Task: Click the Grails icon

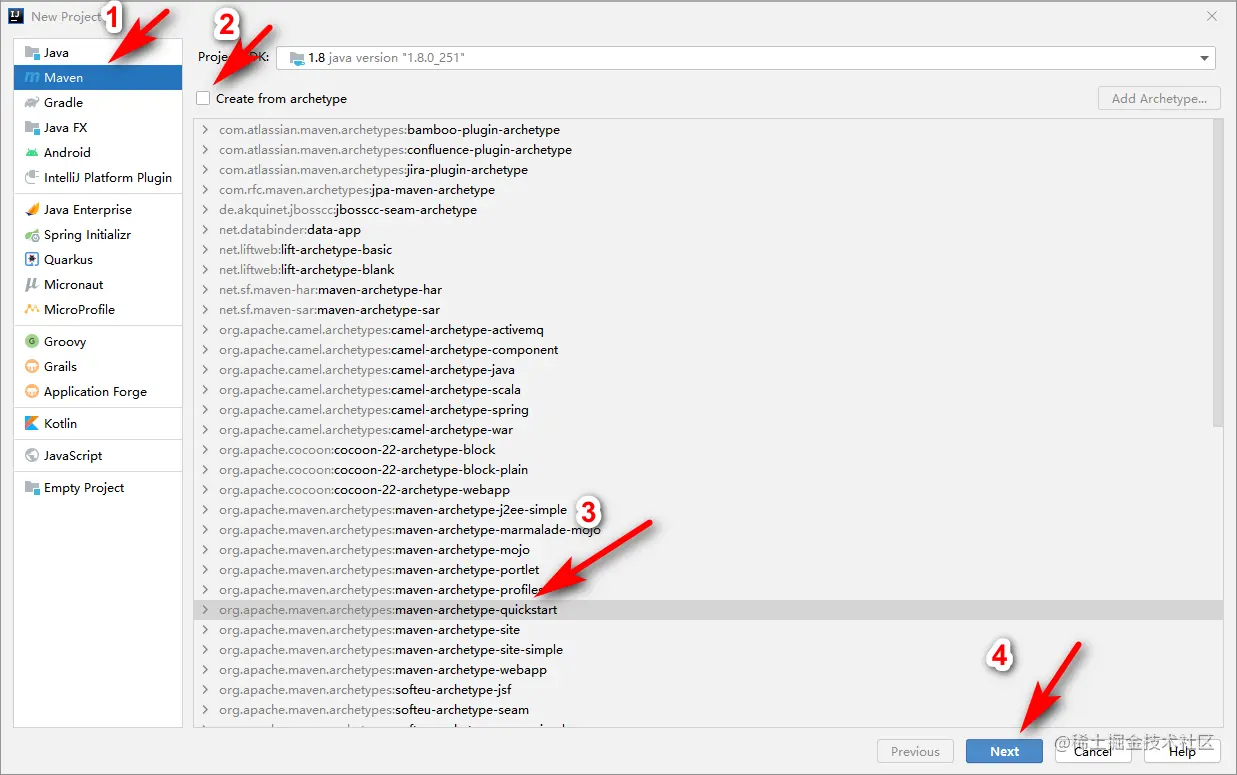Action: coord(32,367)
